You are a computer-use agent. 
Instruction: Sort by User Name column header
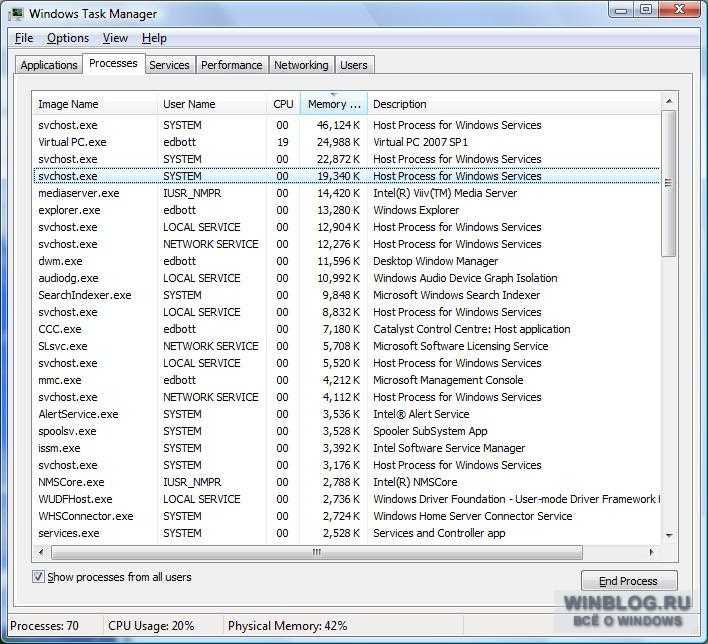click(x=212, y=104)
